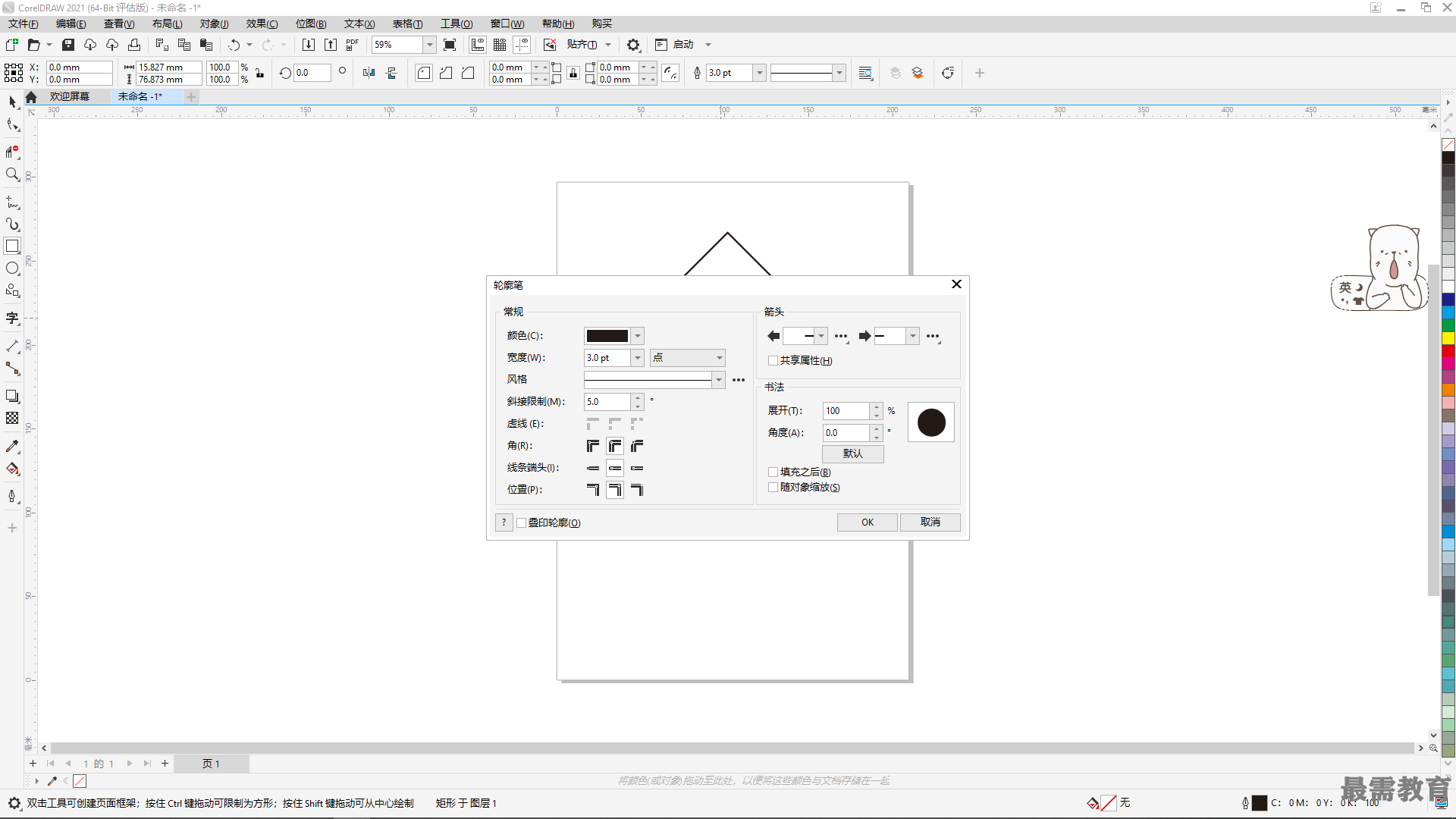Select the fill color tool icon

click(14, 469)
